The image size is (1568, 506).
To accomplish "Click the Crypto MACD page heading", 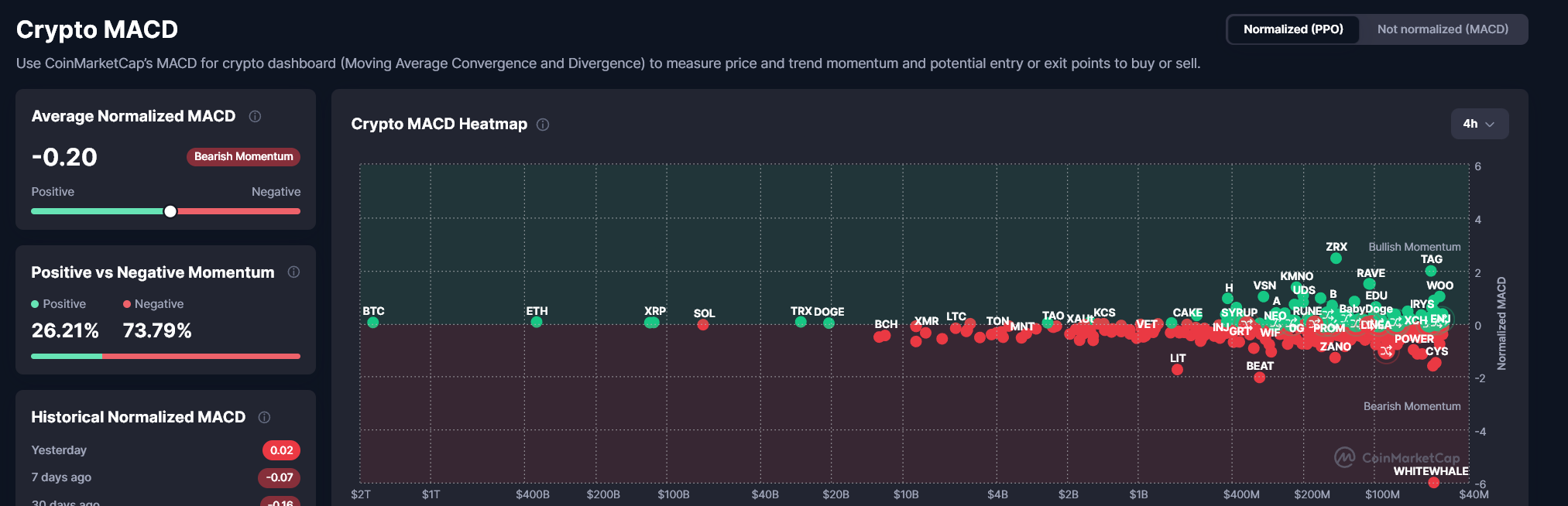I will 97,29.
